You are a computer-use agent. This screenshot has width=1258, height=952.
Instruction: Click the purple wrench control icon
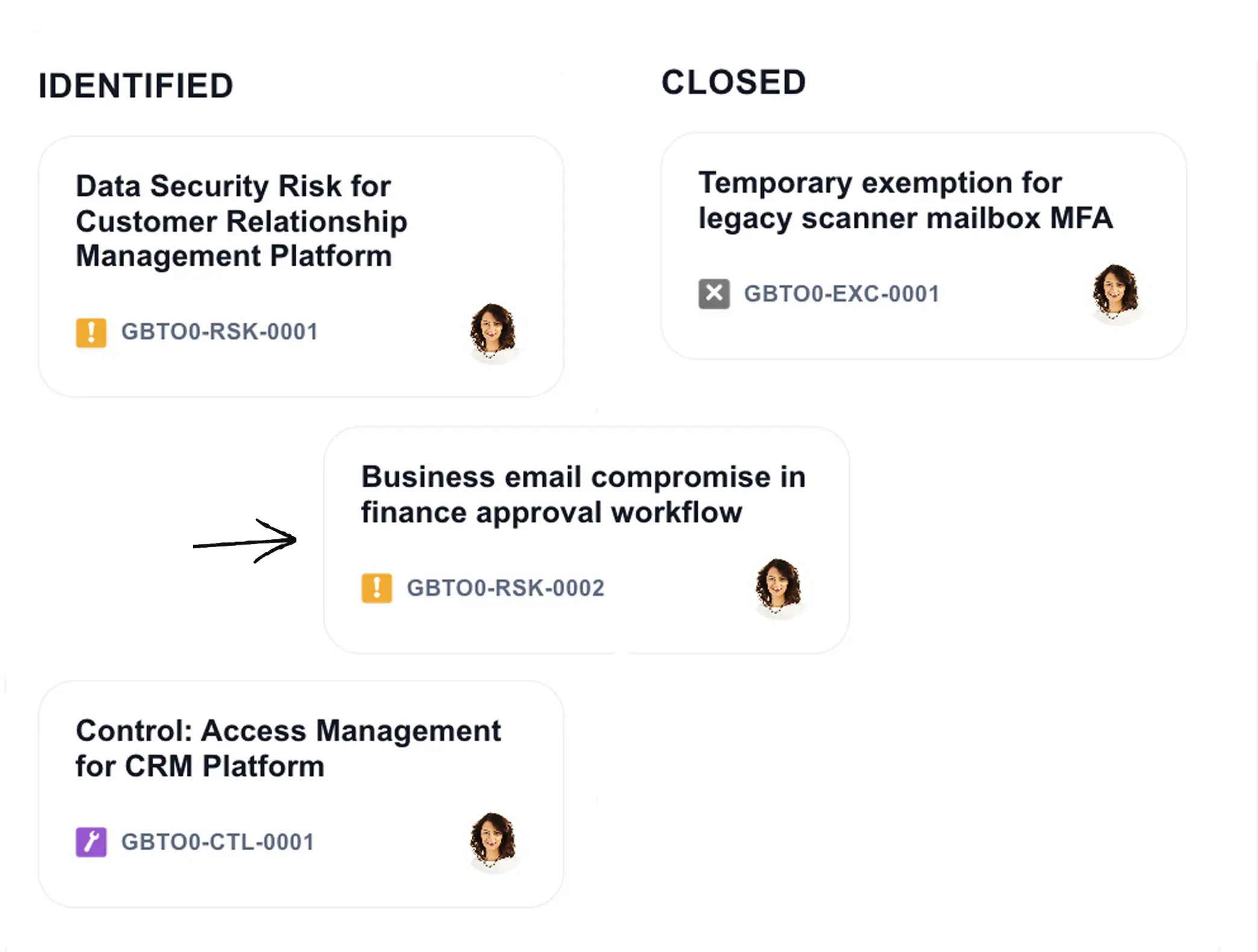(x=91, y=842)
